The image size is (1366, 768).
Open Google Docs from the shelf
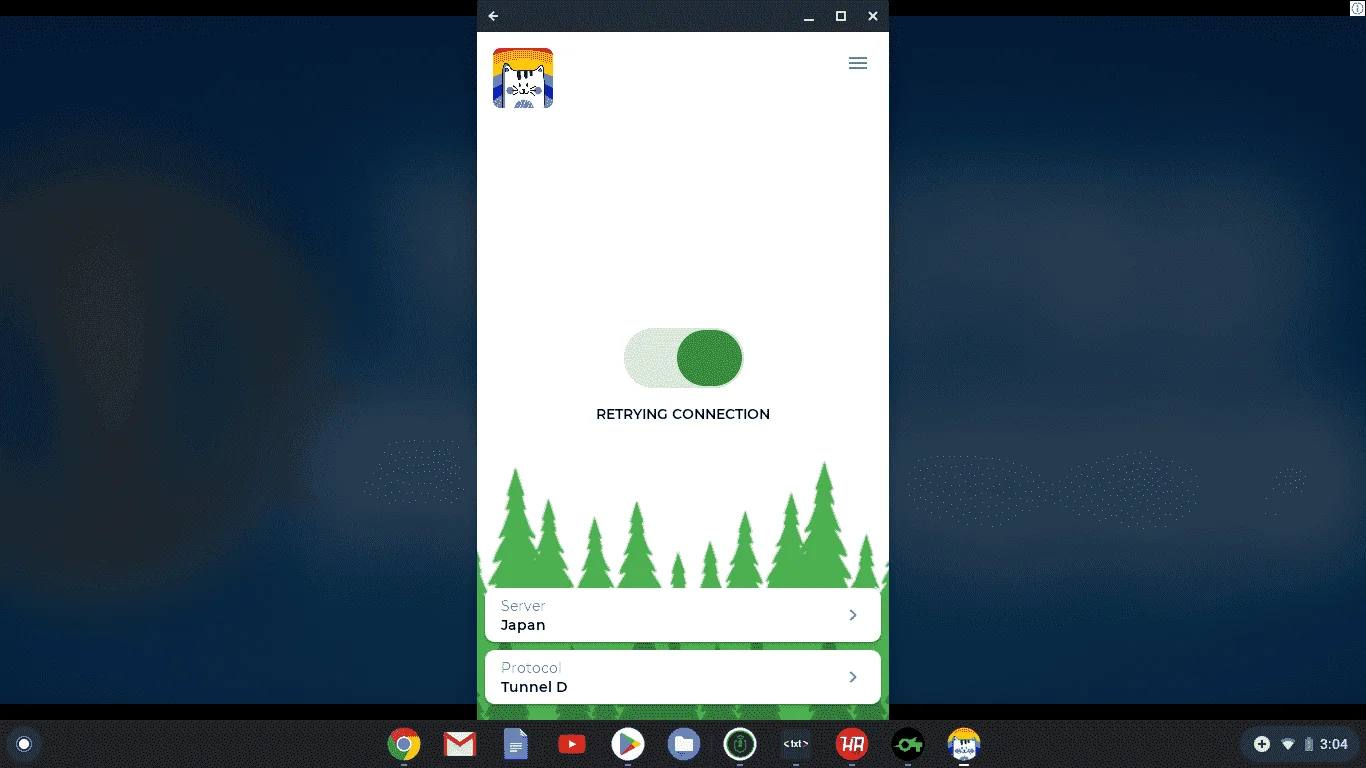pos(516,744)
